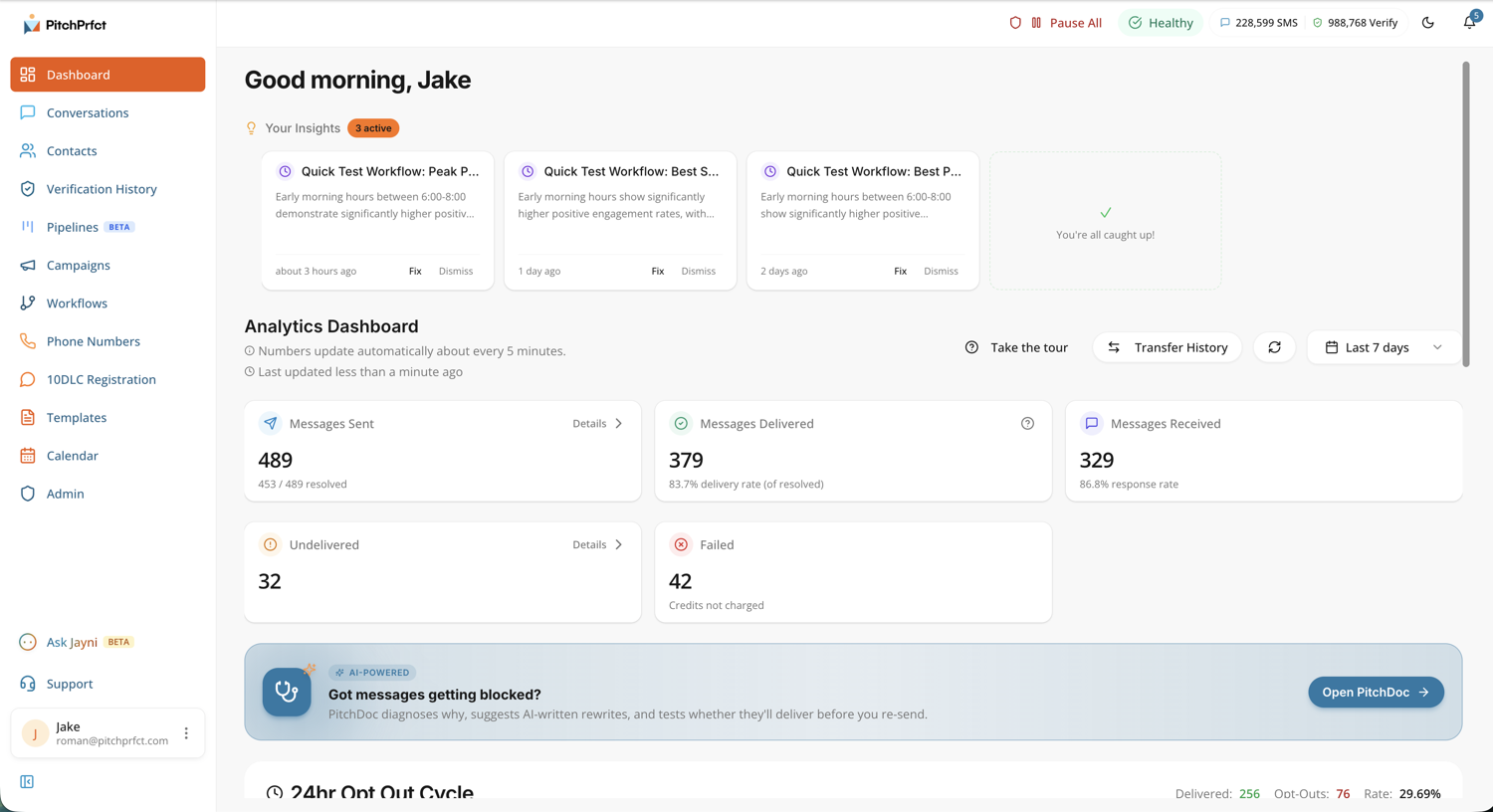The height and width of the screenshot is (812, 1493).
Task: Click the Admin shield icon
Action: tap(28, 494)
